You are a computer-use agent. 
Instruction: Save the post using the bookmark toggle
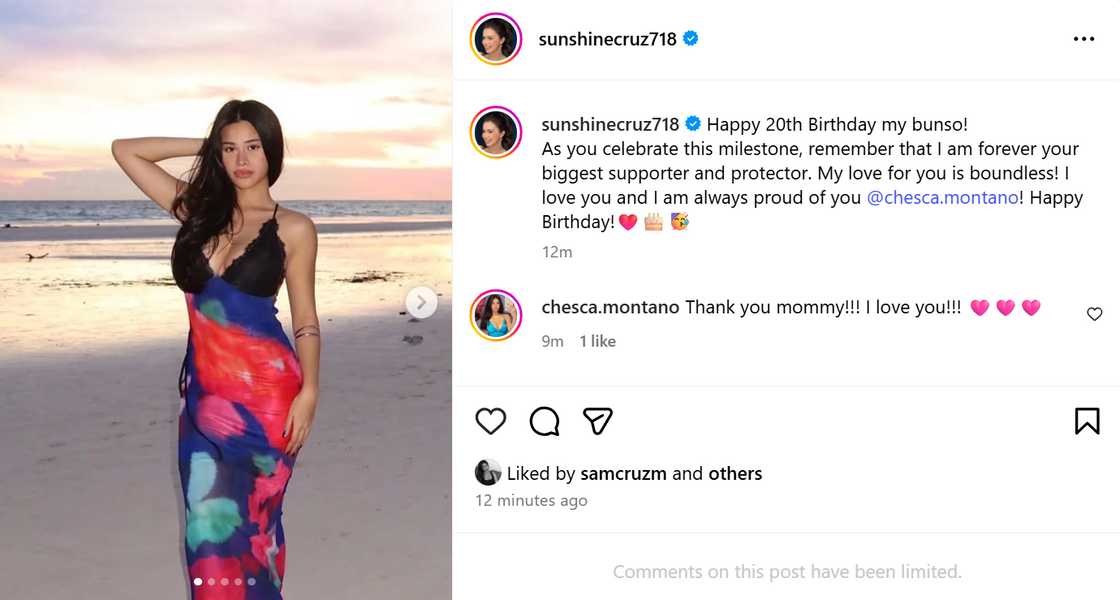(1089, 420)
